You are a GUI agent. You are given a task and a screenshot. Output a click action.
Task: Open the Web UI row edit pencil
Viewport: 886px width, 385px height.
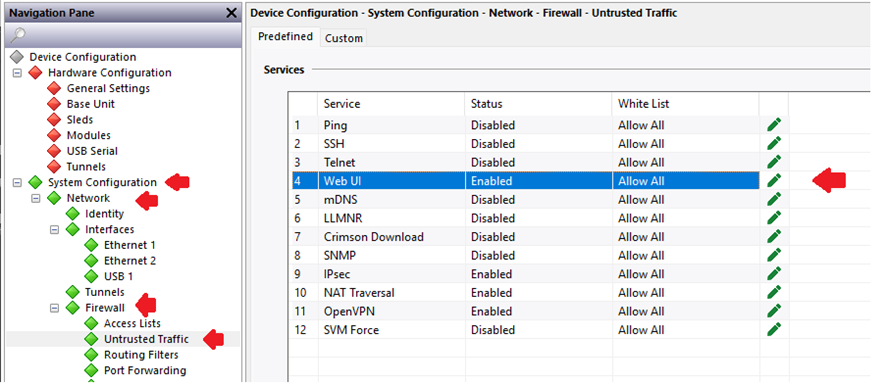[774, 181]
